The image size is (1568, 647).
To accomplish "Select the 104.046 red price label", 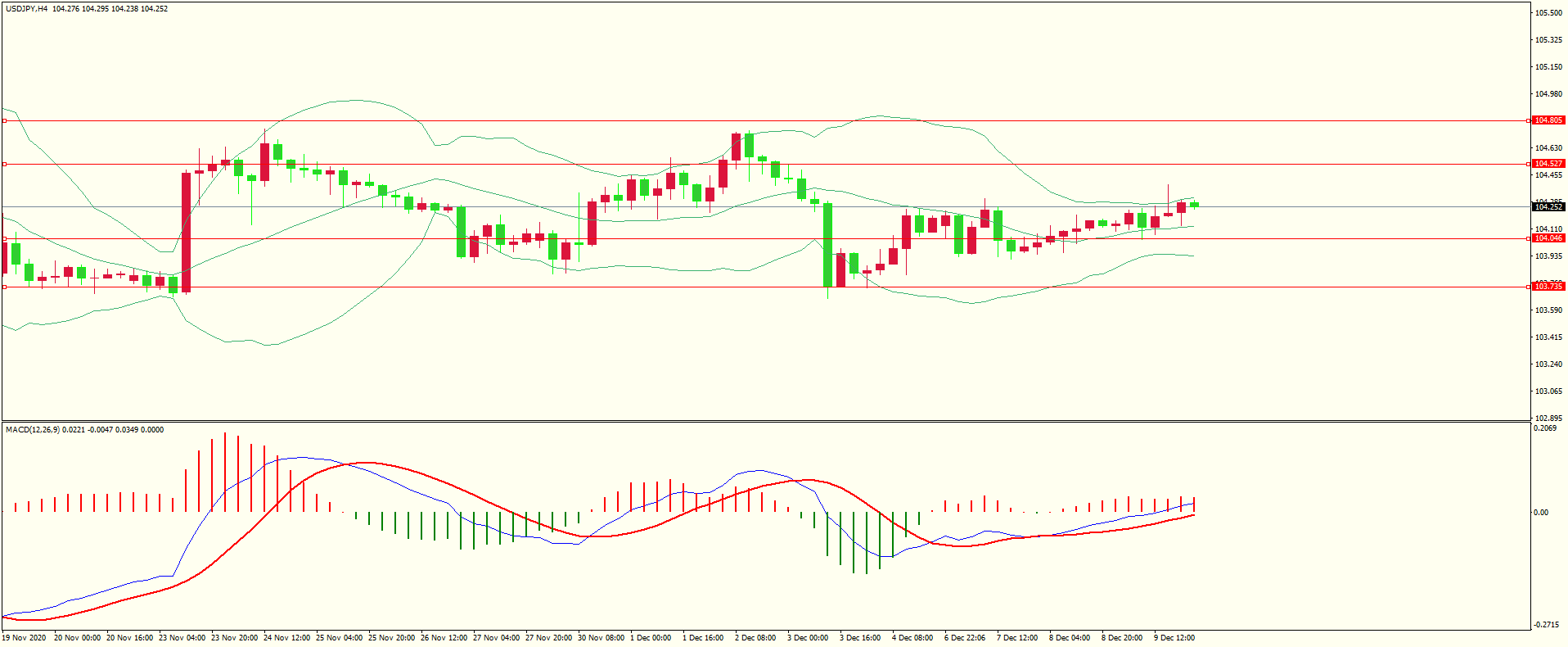I will tap(1548, 238).
